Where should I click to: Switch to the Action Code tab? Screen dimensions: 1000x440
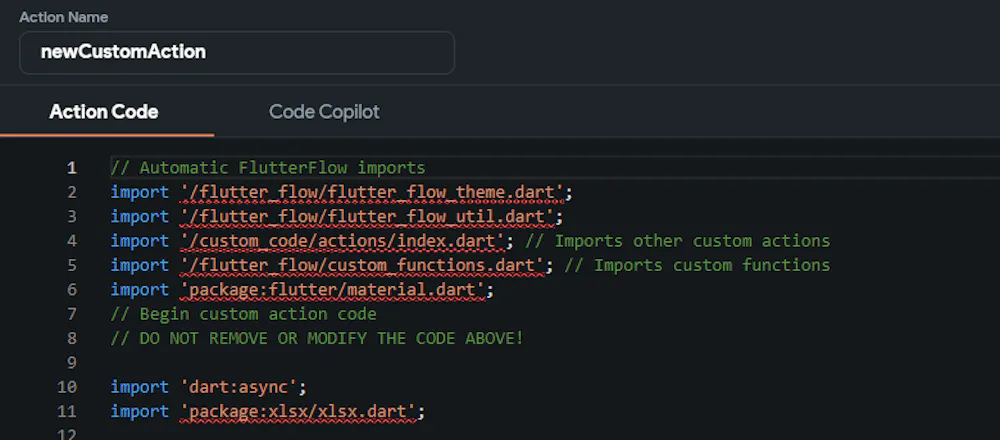[104, 112]
